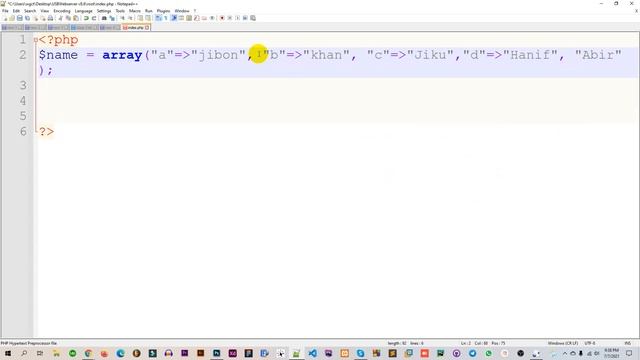Open the Edit menu
This screenshot has width=640, height=360.
click(x=16, y=11)
